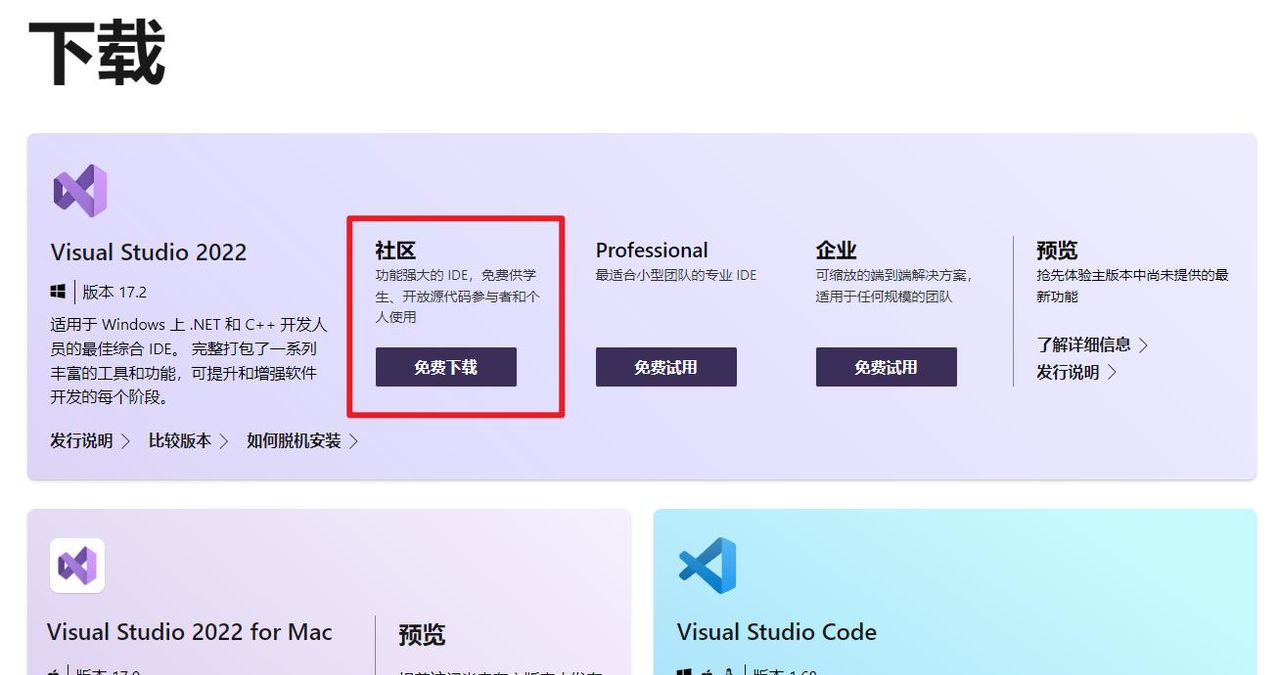The height and width of the screenshot is (675, 1280).
Task: Click the 预览 heading in the Visual Studio 2022 card
Action: pos(1057,250)
